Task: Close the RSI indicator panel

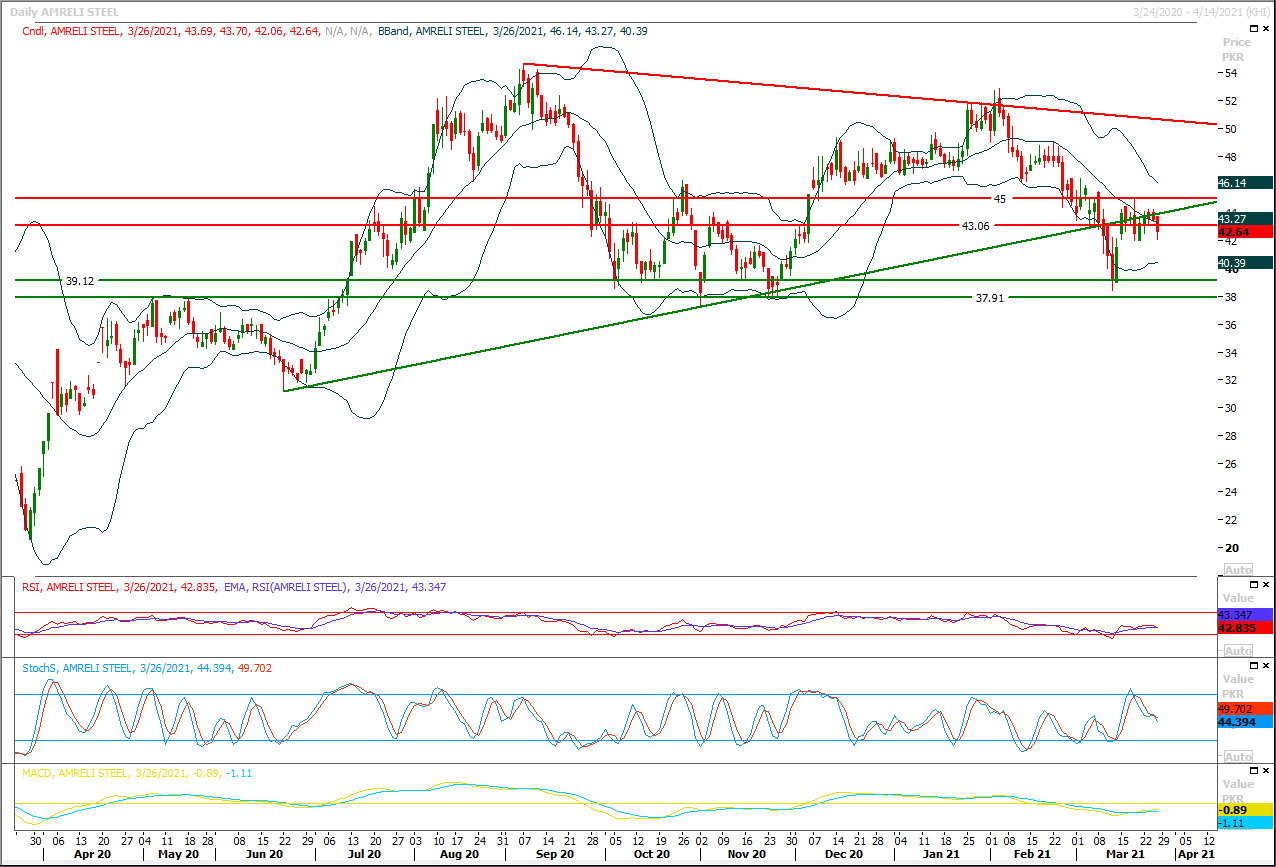Action: pyautogui.click(x=1265, y=584)
